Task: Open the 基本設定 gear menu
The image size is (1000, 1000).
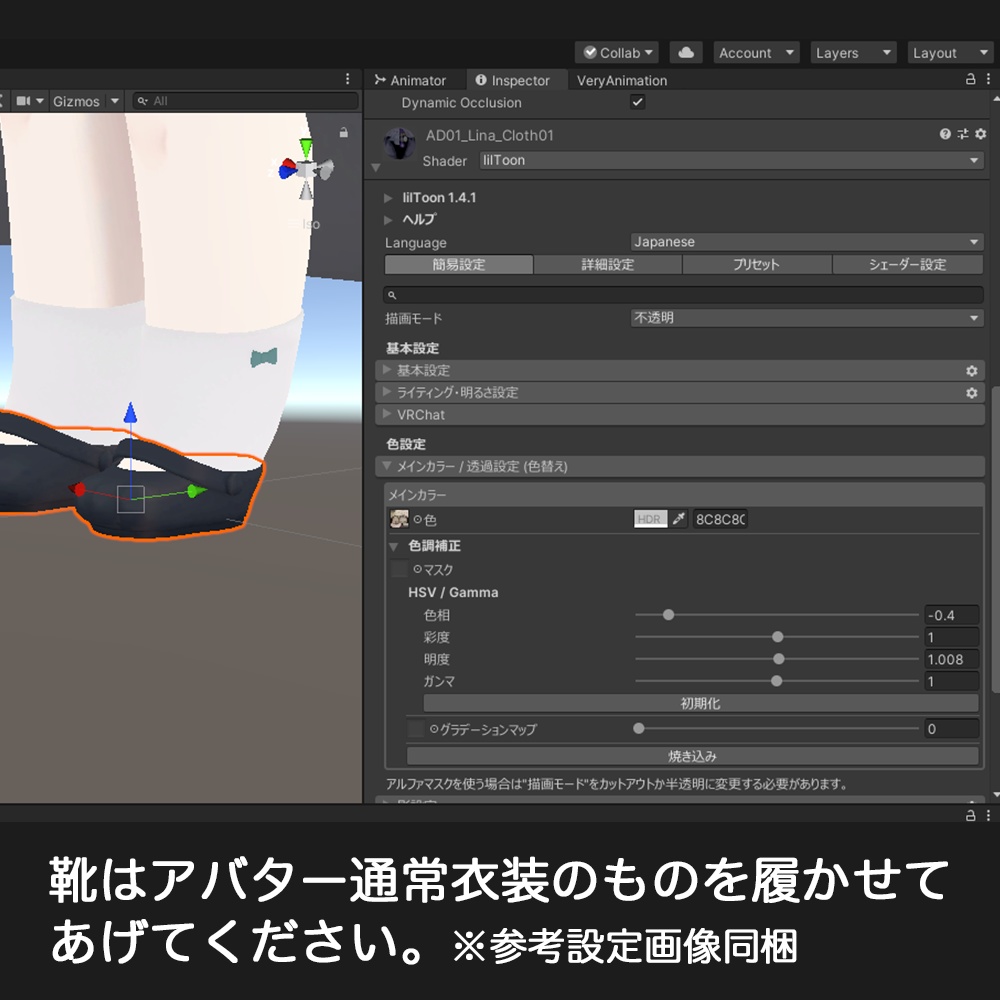Action: pyautogui.click(x=971, y=371)
